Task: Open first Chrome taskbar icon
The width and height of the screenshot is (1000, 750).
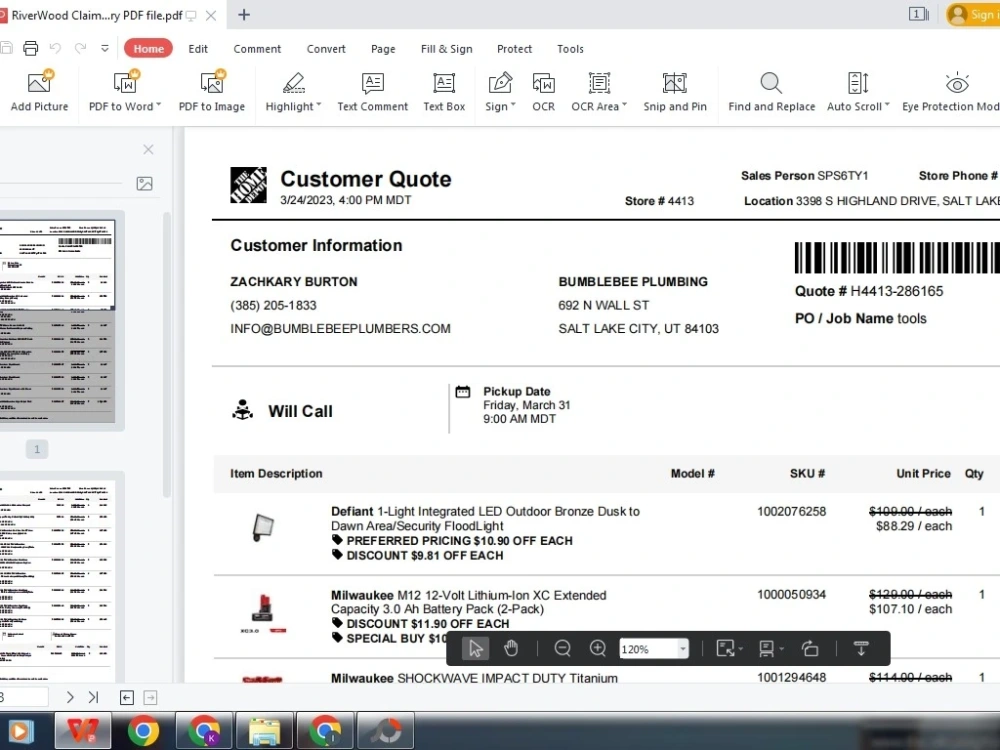Action: [143, 731]
